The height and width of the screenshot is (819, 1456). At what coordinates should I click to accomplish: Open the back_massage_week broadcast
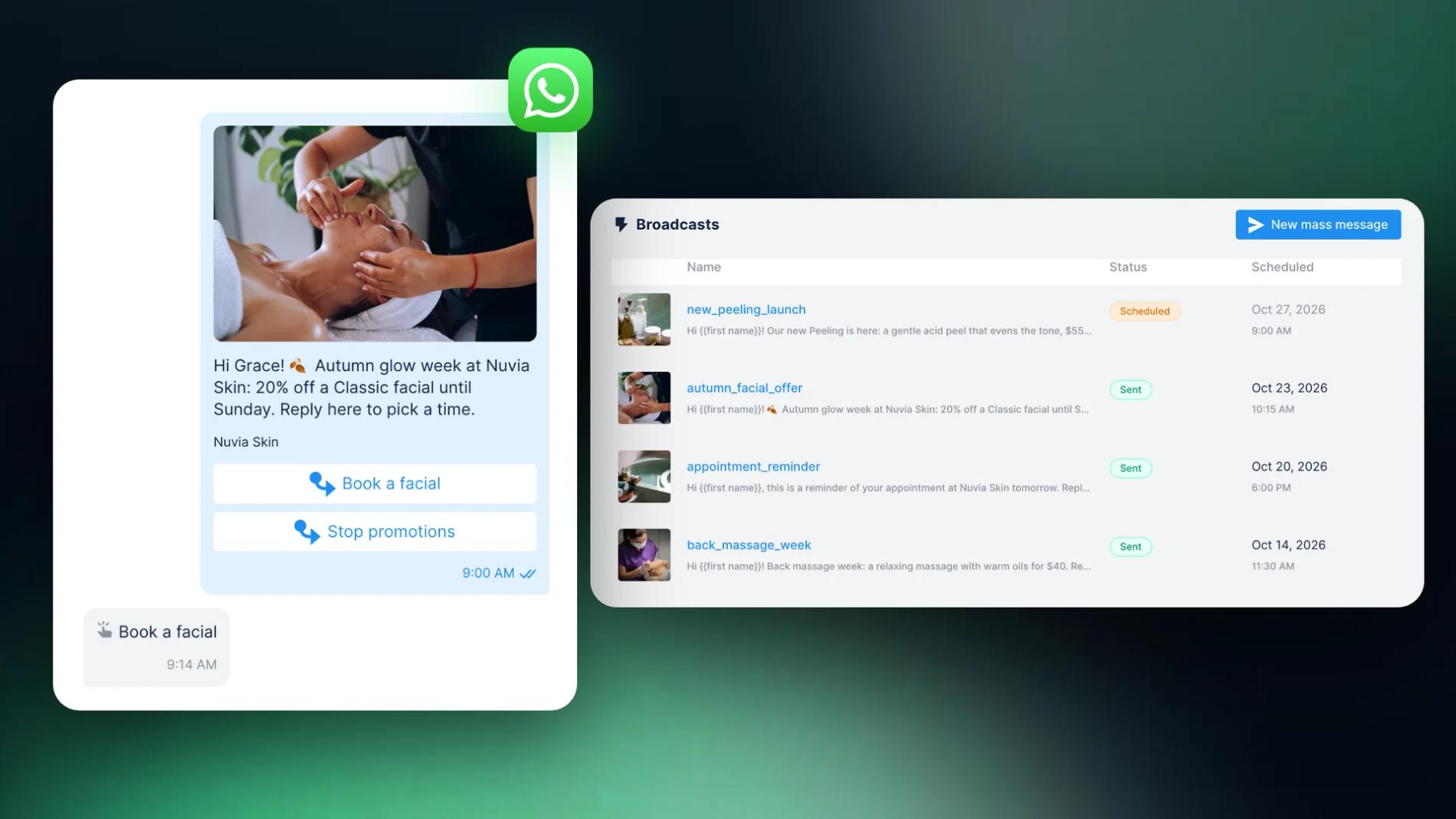tap(749, 545)
